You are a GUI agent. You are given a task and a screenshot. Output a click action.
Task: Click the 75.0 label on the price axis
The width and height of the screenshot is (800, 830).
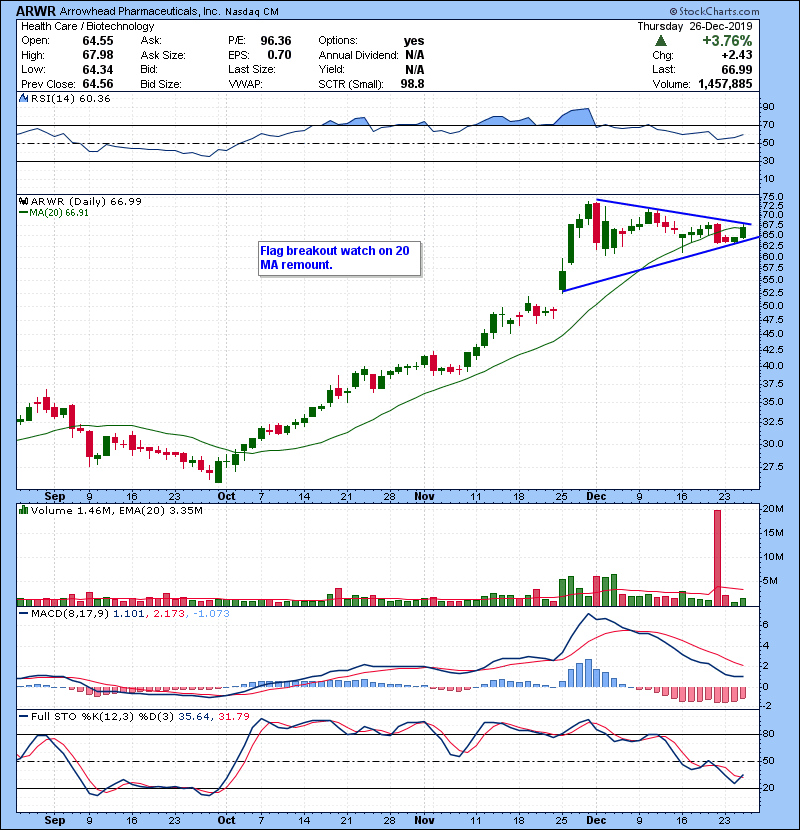[x=772, y=196]
